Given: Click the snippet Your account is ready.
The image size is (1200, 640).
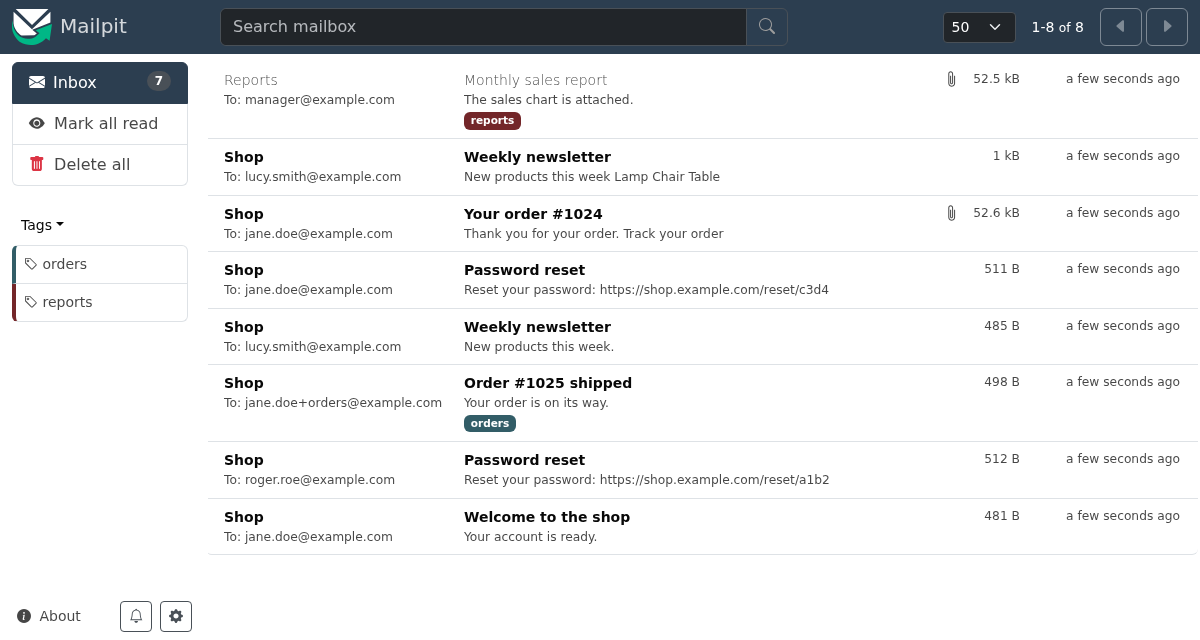Looking at the screenshot, I should click(530, 537).
